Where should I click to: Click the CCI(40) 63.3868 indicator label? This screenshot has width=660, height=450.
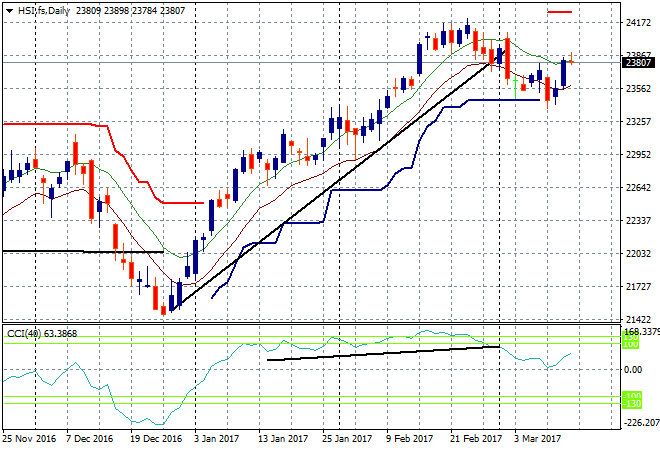pyautogui.click(x=42, y=334)
